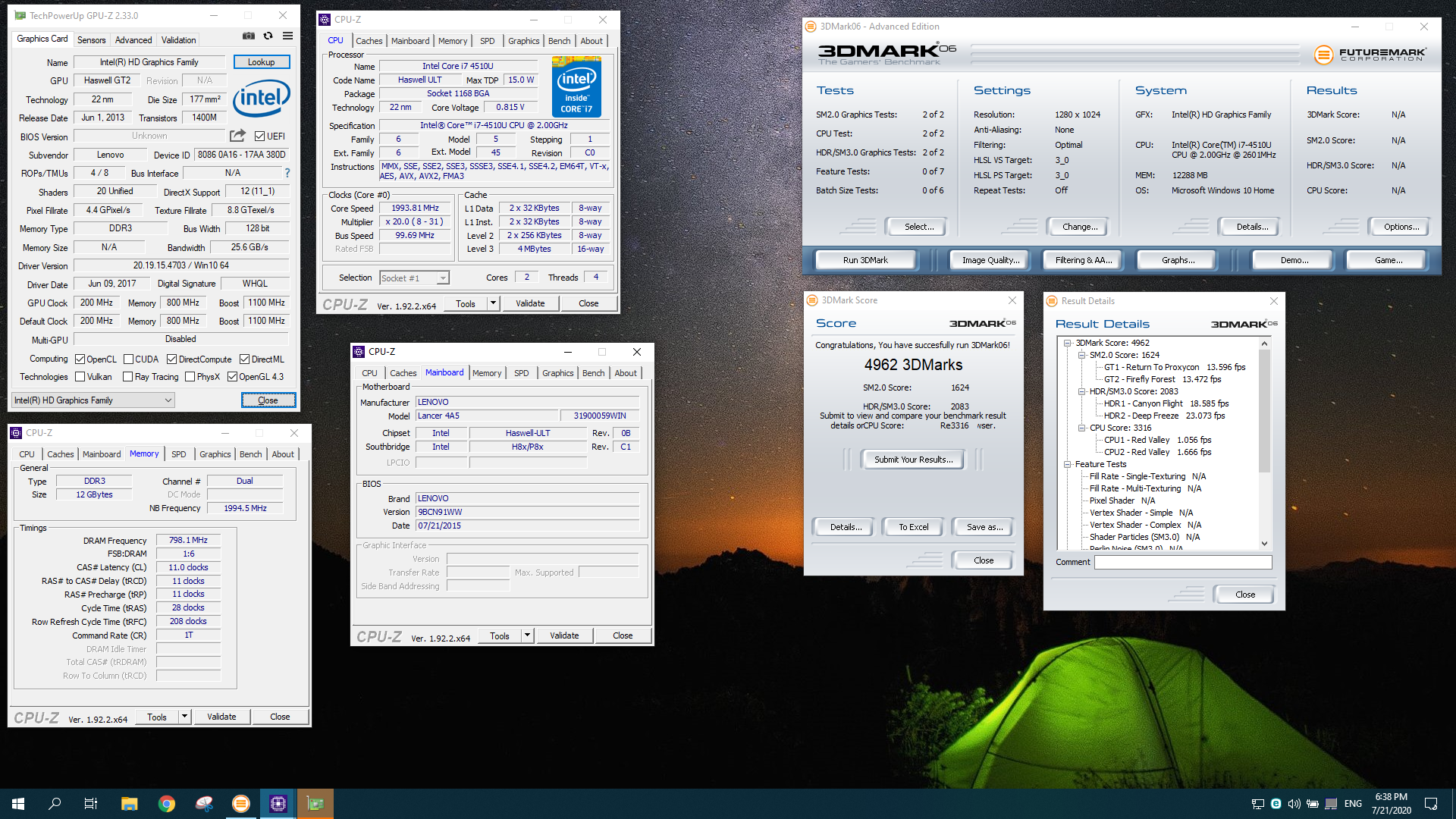The image size is (1456, 819).
Task: Open Bench tab in Mainboard CPU-Z window
Action: click(594, 373)
